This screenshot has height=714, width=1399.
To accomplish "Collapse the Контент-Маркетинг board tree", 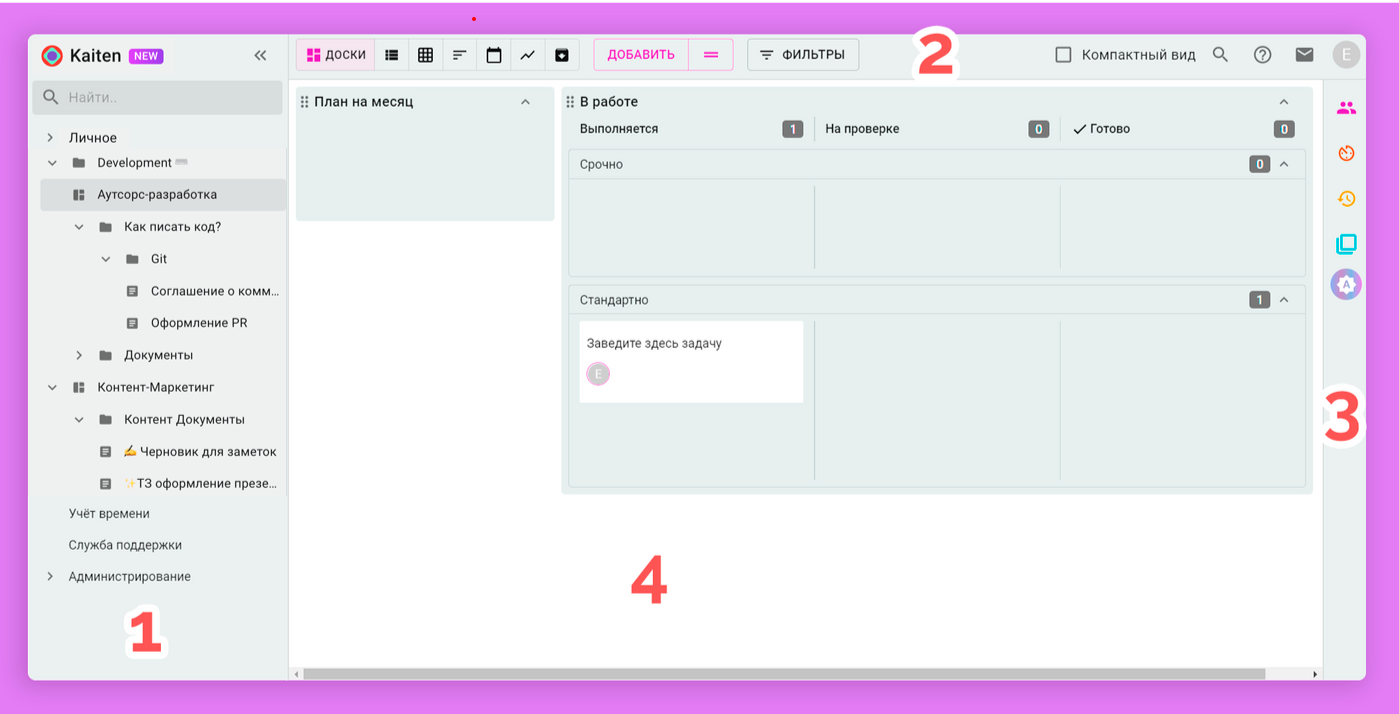I will click(x=52, y=387).
